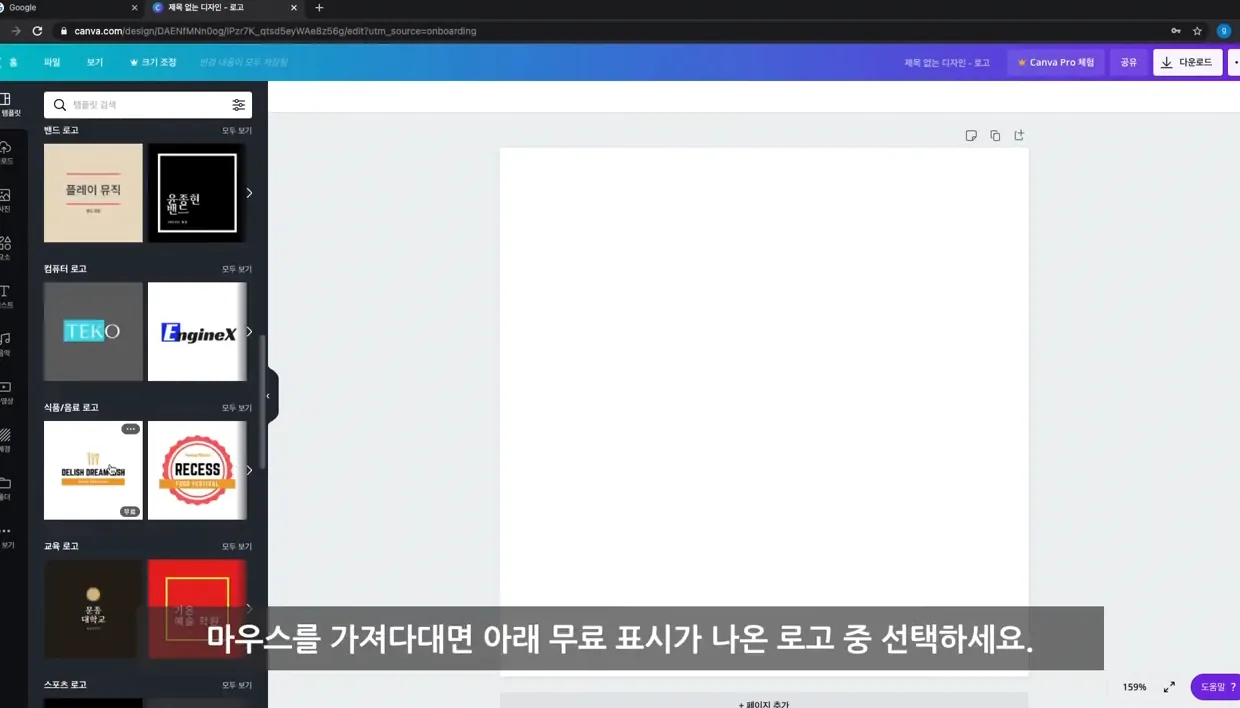Open the Music (음악) sidebar panel
Image resolution: width=1240 pixels, height=708 pixels.
(5, 345)
